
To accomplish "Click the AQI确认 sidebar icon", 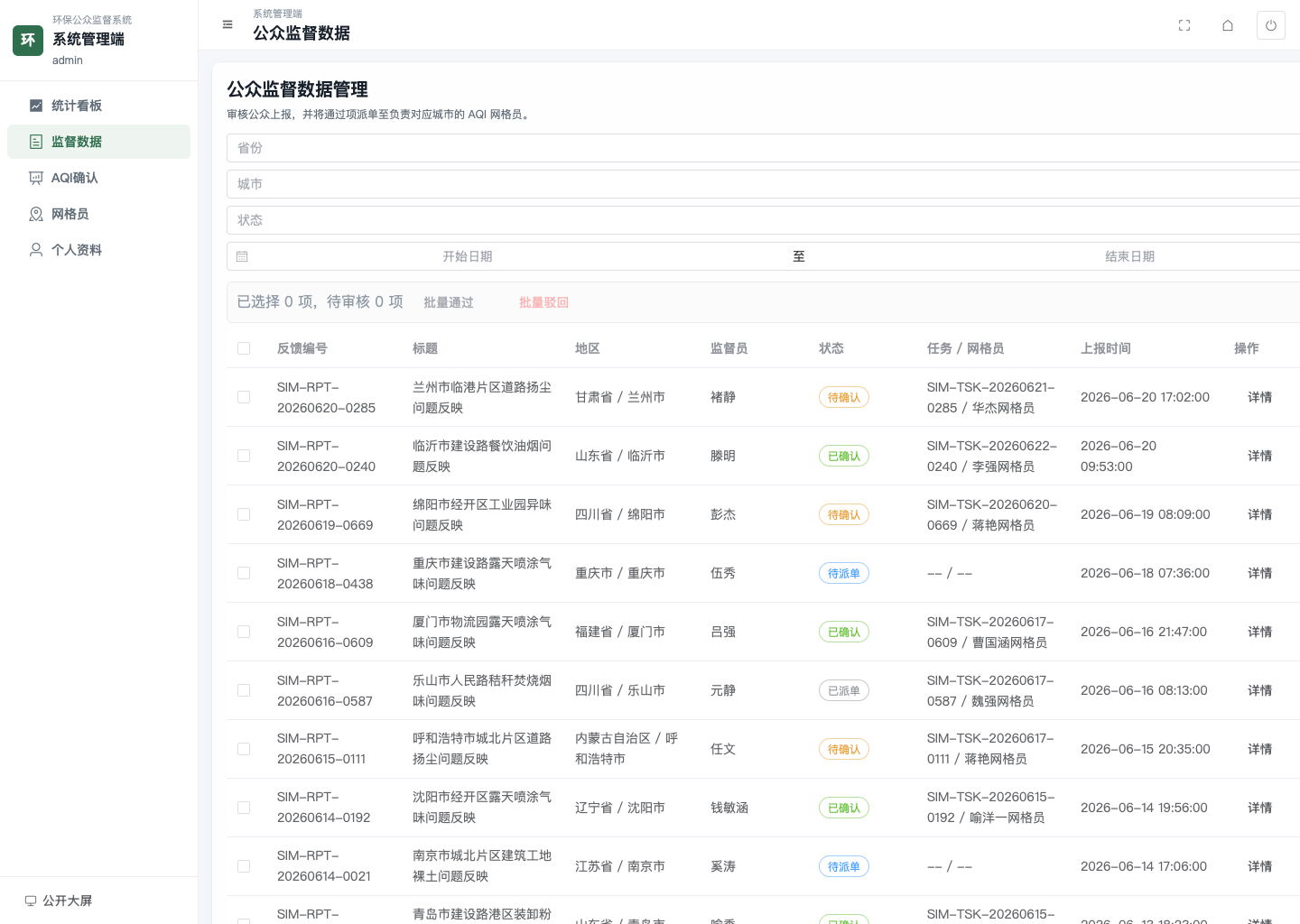I will click(x=36, y=178).
